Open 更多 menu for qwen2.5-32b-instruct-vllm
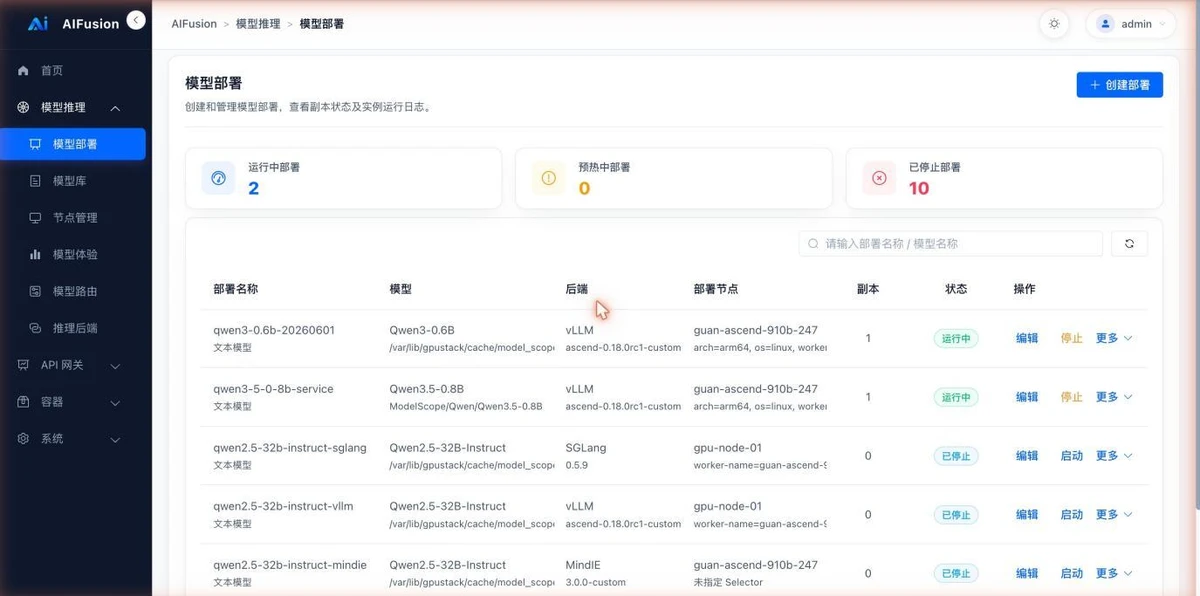This screenshot has width=1200, height=596. coord(1114,515)
